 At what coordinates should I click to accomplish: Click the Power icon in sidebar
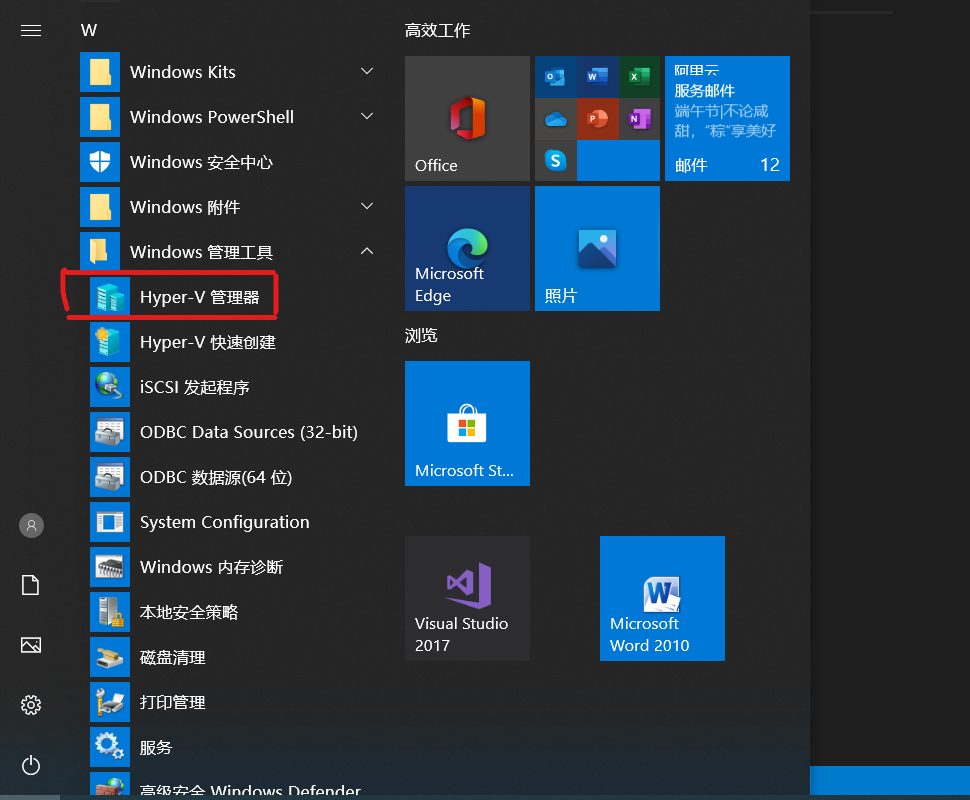pos(31,766)
